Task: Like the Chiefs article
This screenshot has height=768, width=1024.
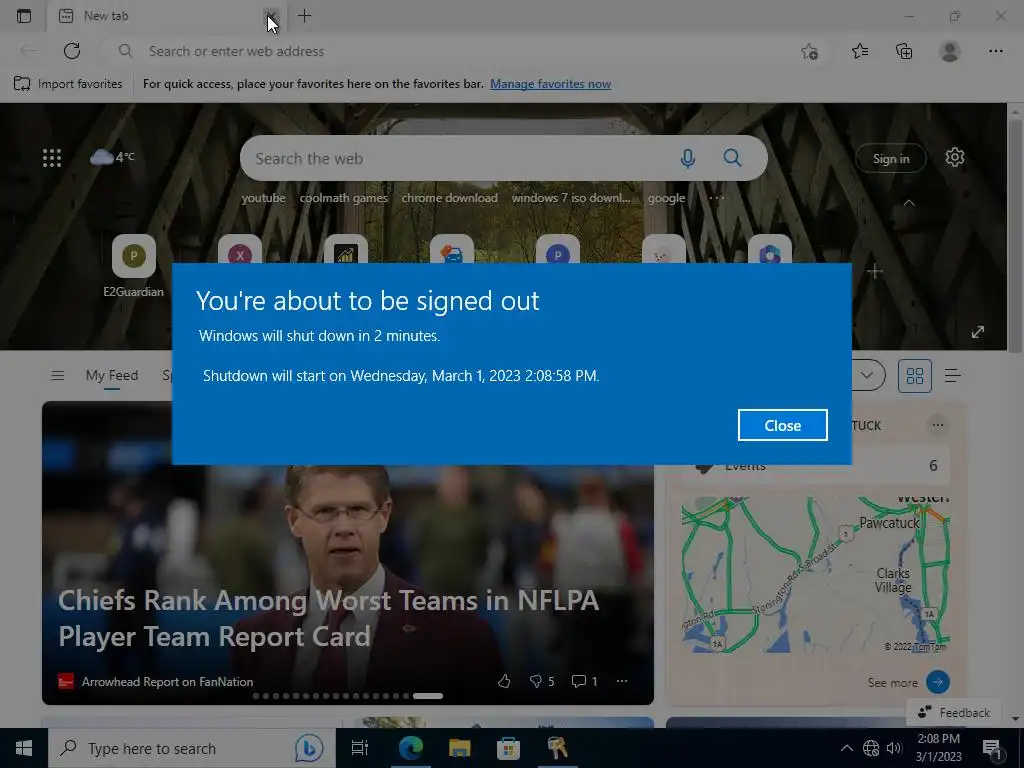Action: point(504,681)
